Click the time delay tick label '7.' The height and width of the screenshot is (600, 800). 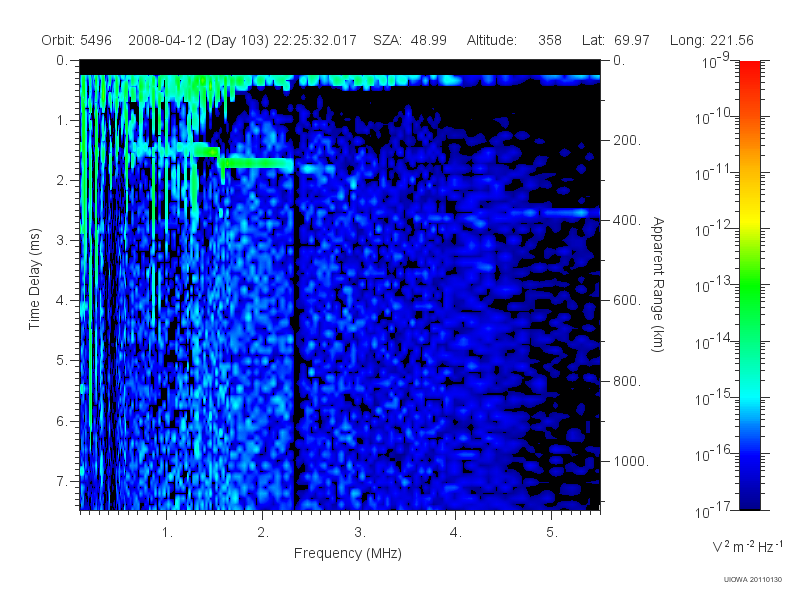(x=62, y=481)
